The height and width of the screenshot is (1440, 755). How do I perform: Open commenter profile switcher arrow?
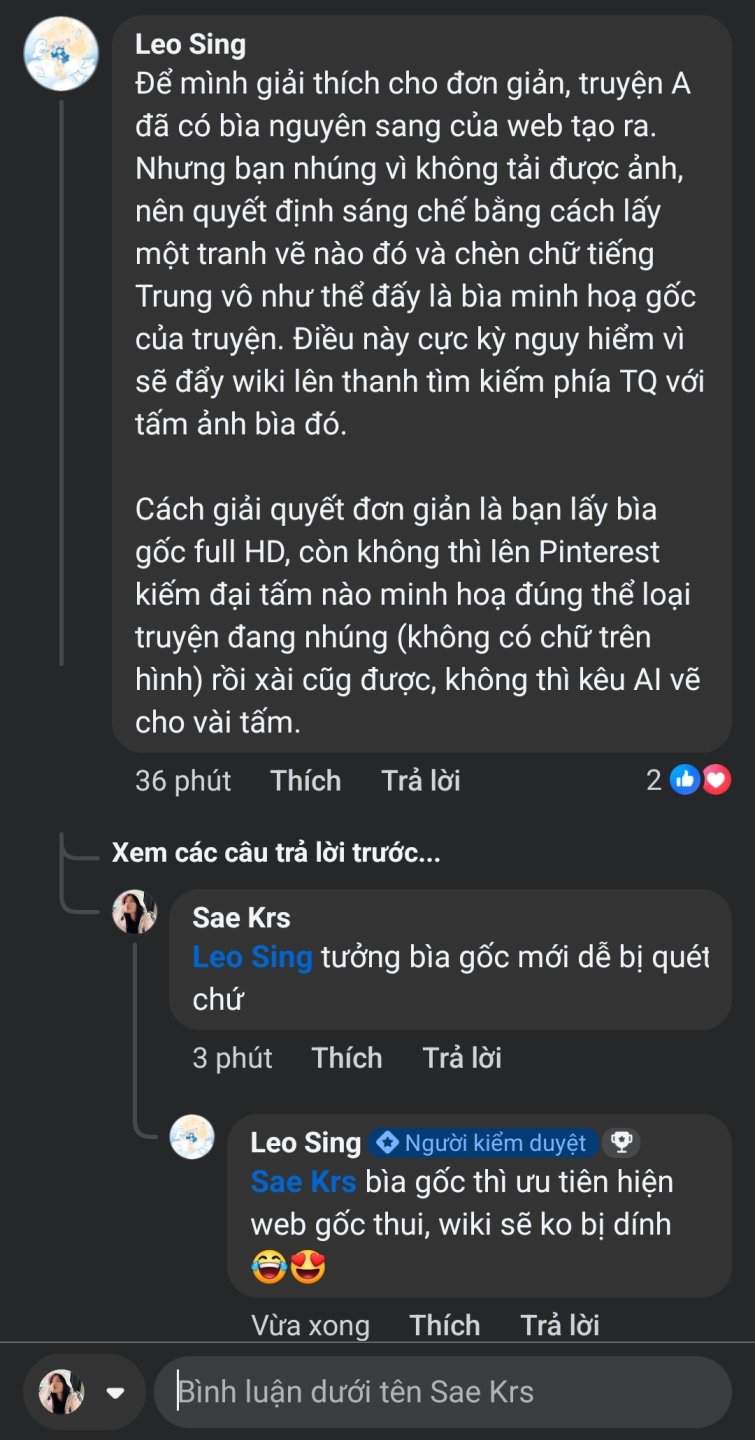115,1392
